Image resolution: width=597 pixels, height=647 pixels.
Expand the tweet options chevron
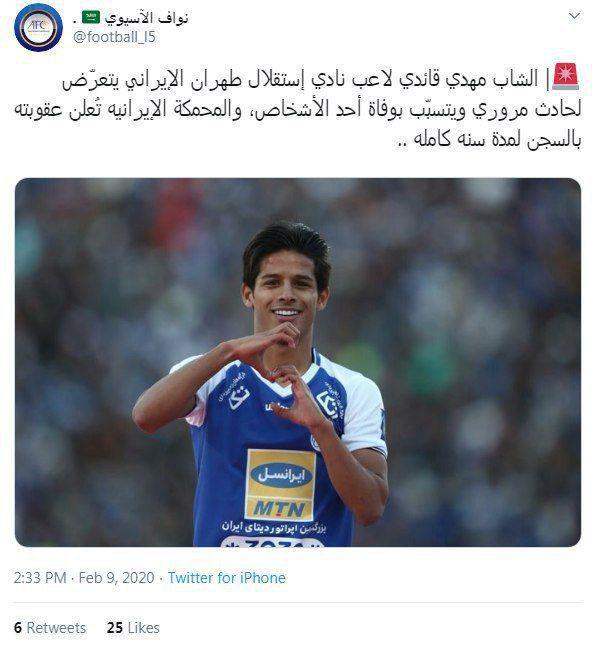pyautogui.click(x=574, y=16)
